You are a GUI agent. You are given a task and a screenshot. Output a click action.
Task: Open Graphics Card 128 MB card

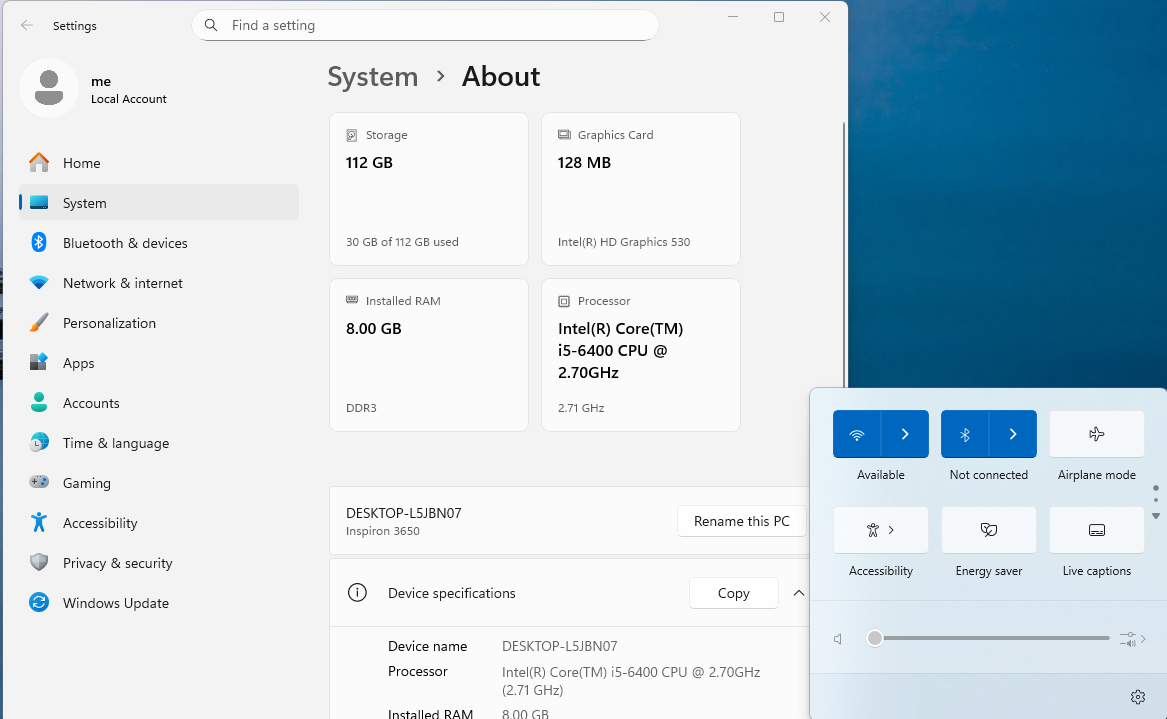[x=641, y=189]
